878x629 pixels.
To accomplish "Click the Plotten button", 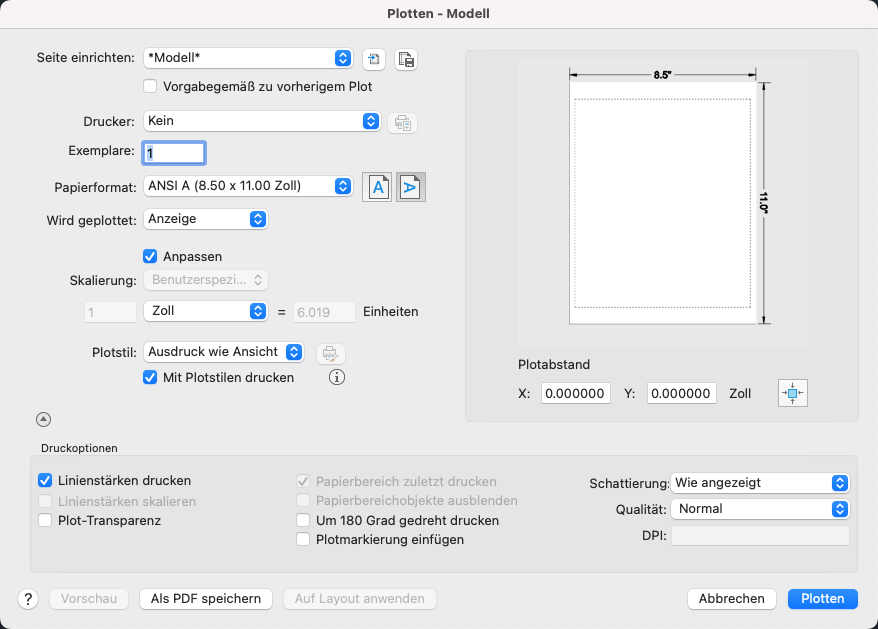I will (x=822, y=599).
